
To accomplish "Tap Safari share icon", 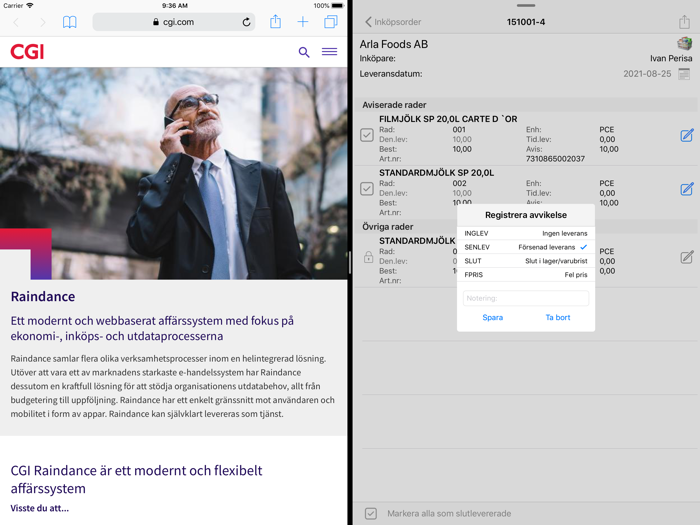I will (x=275, y=21).
